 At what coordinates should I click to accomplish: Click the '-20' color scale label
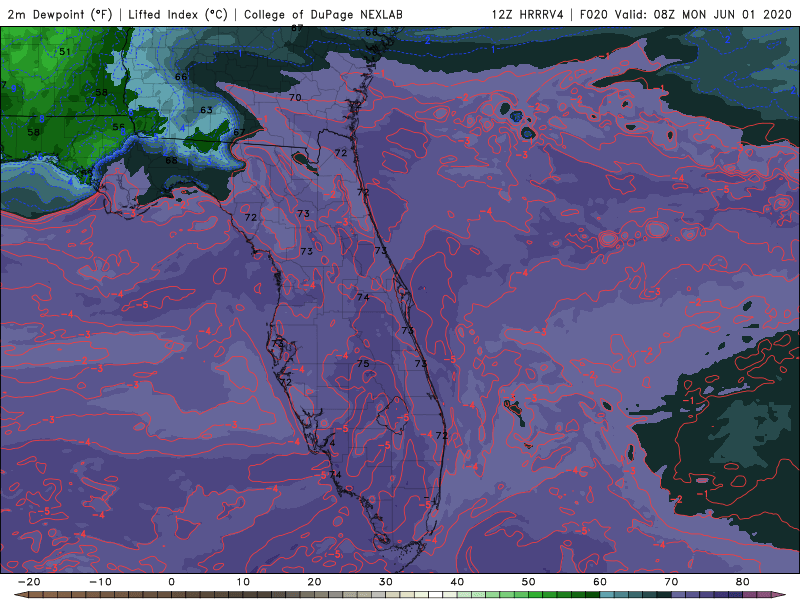29,582
